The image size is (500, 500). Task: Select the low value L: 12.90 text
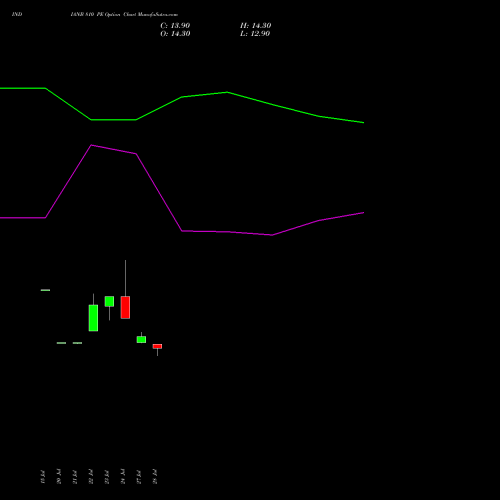coord(255,34)
